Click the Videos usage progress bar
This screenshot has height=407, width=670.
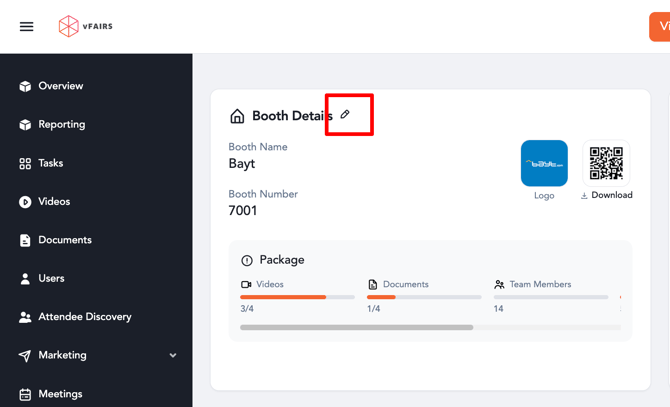click(x=297, y=297)
